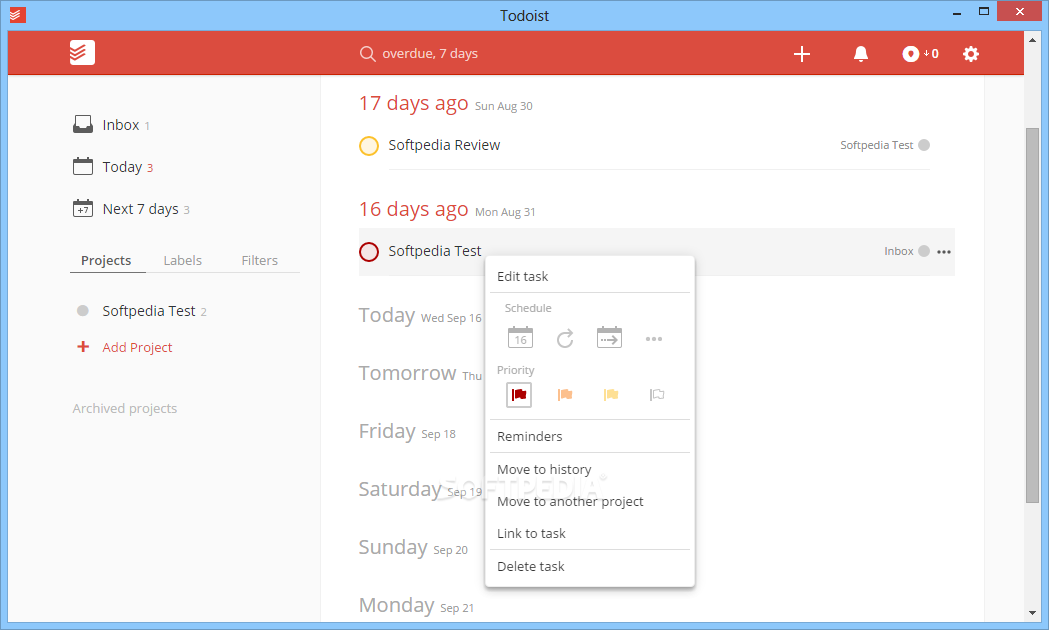Click the search field showing overdue, 7 days

(x=430, y=54)
